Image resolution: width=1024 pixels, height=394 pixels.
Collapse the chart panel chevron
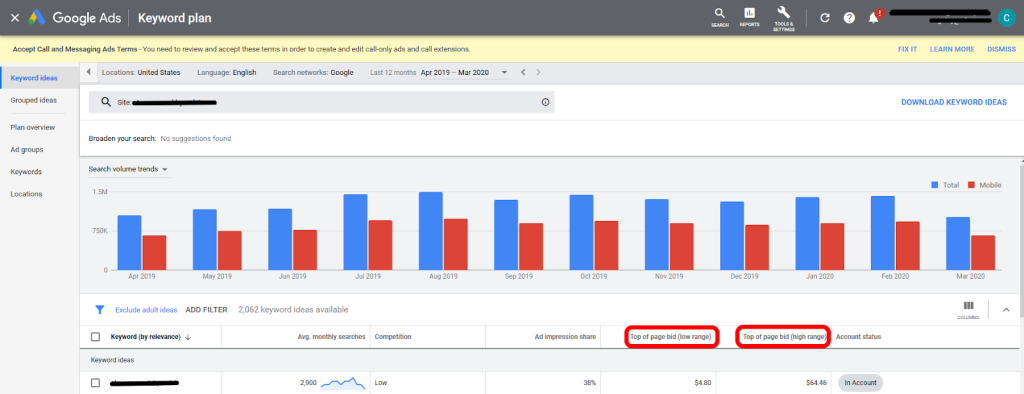click(x=1006, y=310)
